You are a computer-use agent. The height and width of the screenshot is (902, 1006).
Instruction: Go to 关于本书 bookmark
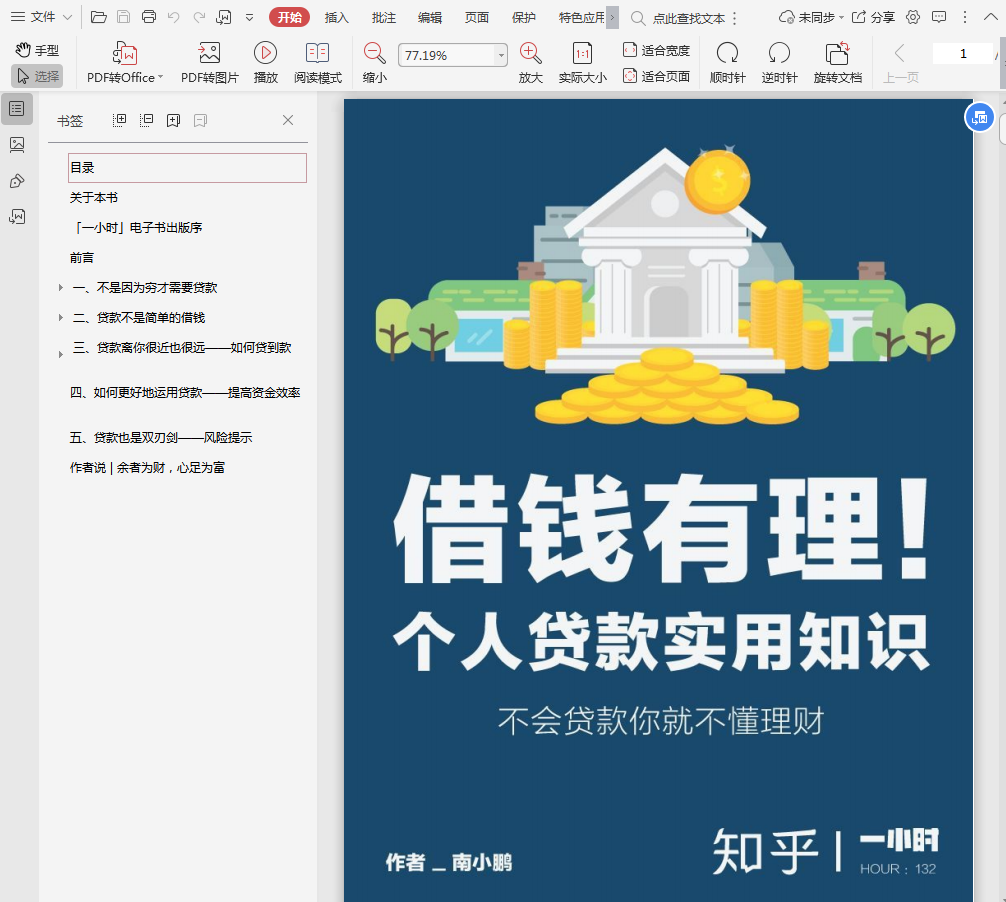tap(94, 198)
